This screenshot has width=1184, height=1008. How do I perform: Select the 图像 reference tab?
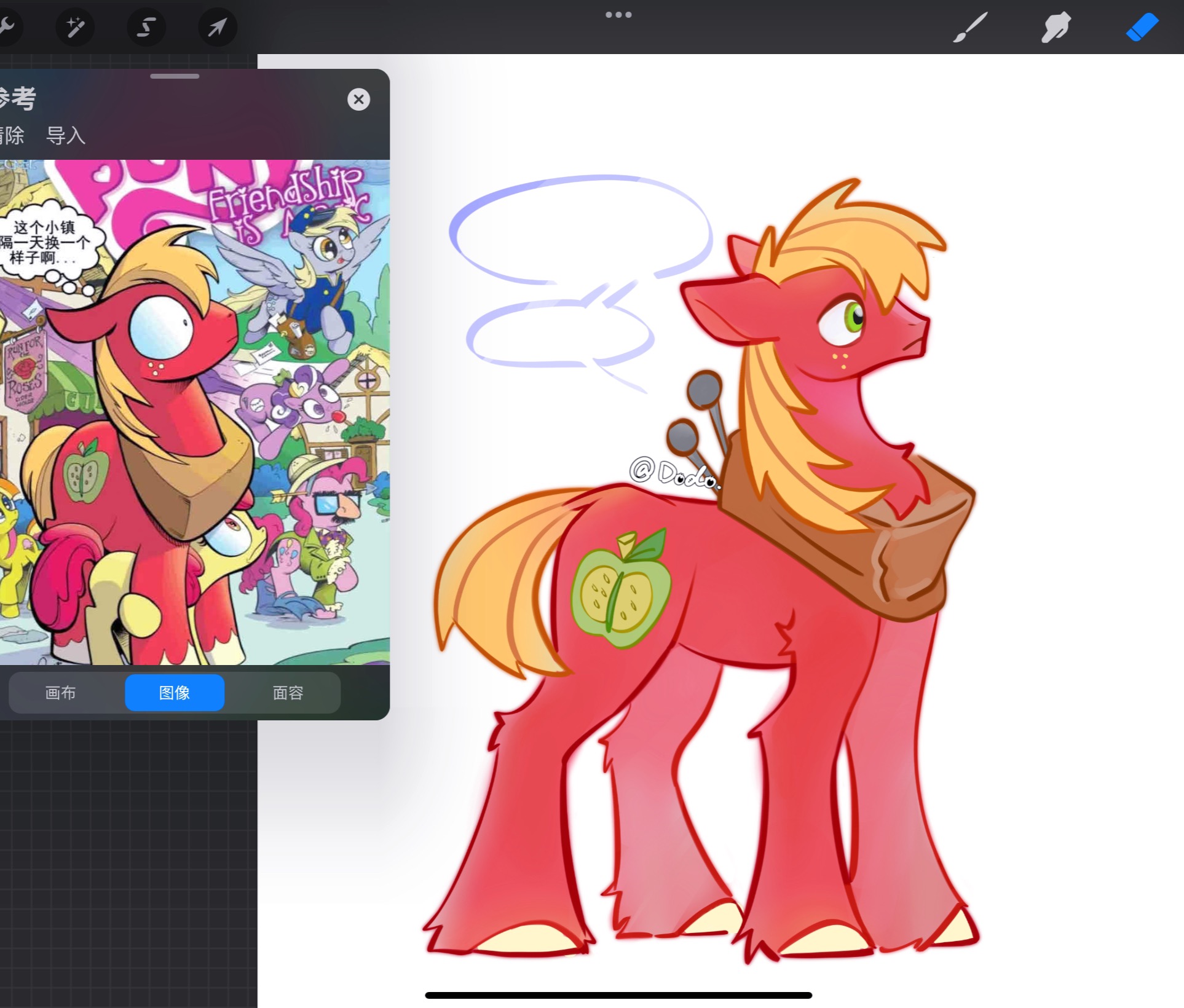point(175,693)
